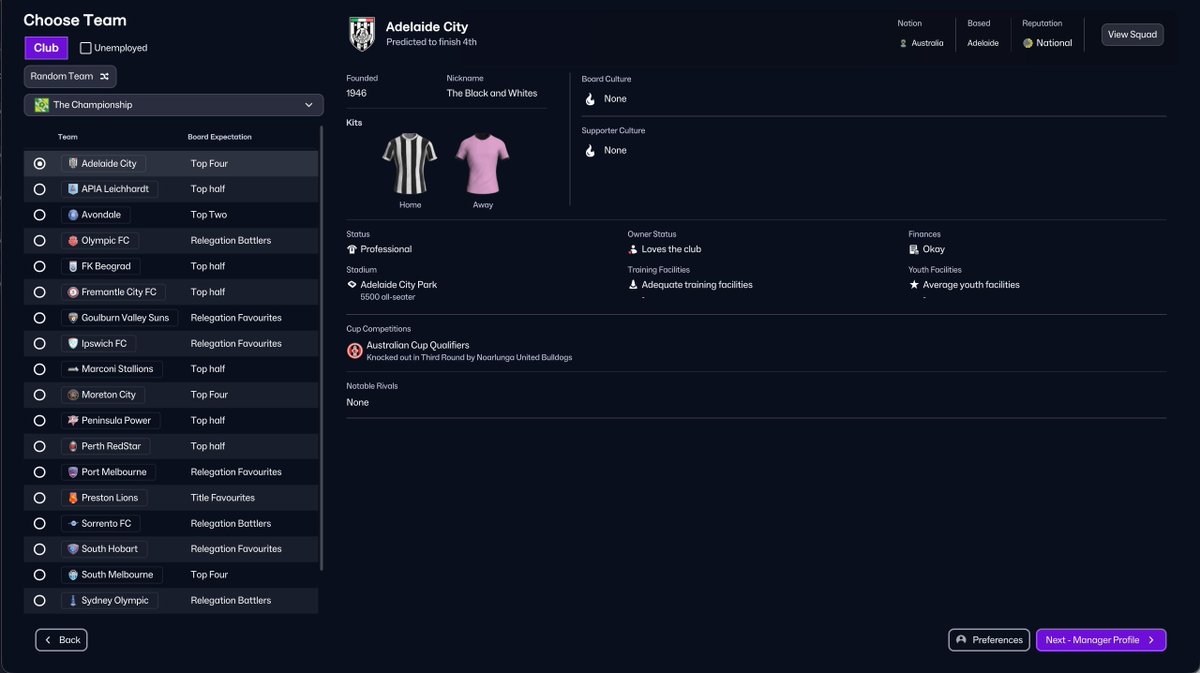Click the Supporter Culture flame icon
This screenshot has width=1200, height=673.
[590, 150]
